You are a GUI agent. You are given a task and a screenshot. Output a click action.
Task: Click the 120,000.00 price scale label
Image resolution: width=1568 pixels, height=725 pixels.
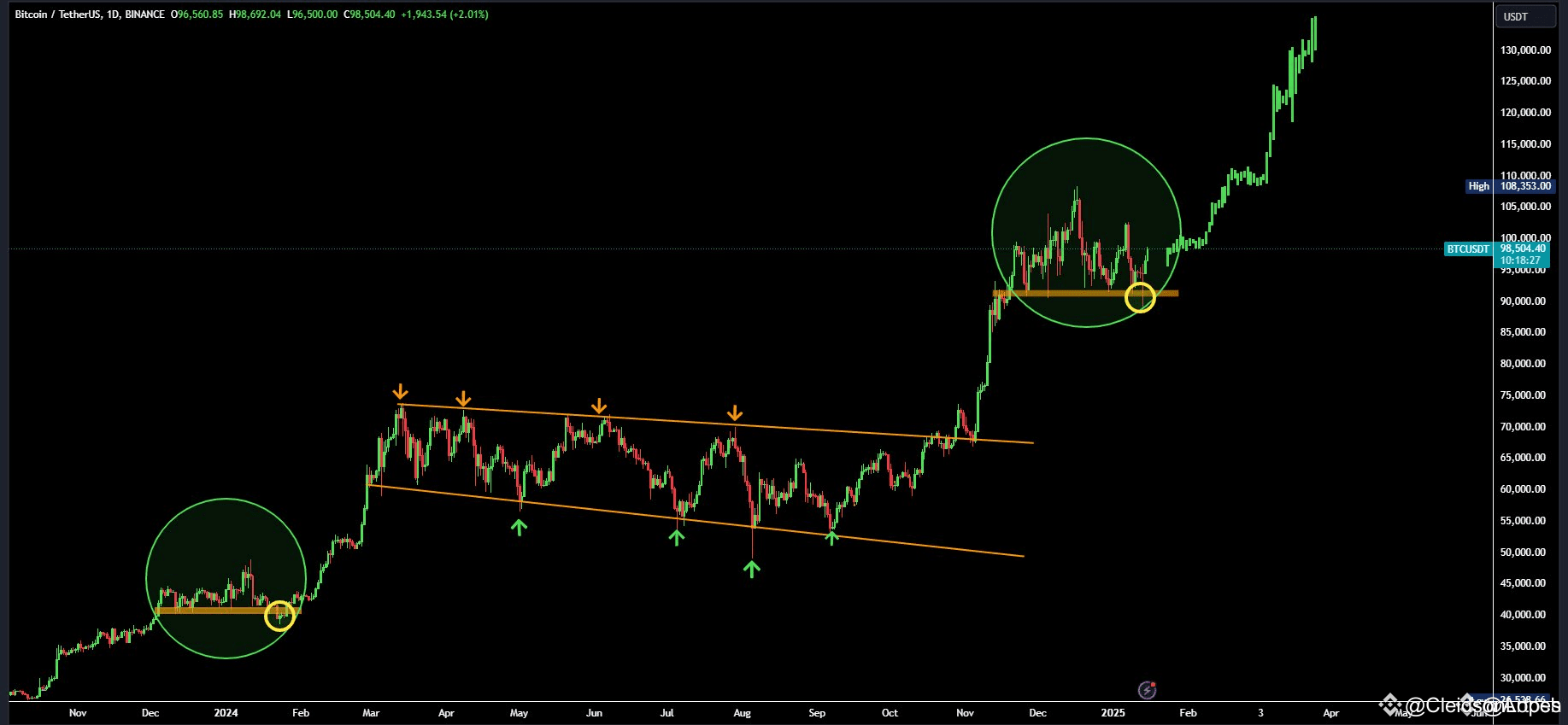1525,113
